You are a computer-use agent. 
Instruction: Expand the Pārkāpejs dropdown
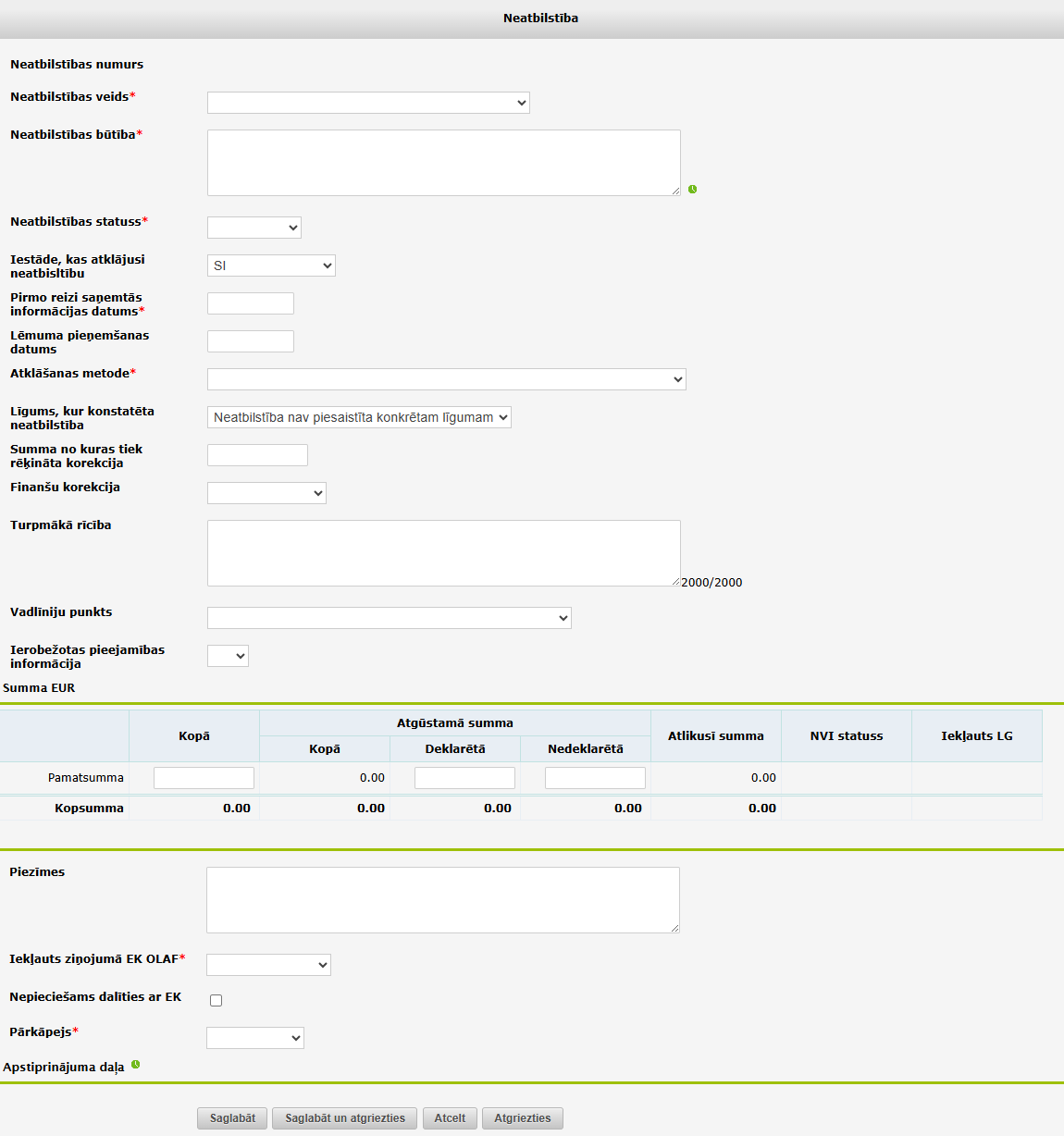[x=254, y=1038]
